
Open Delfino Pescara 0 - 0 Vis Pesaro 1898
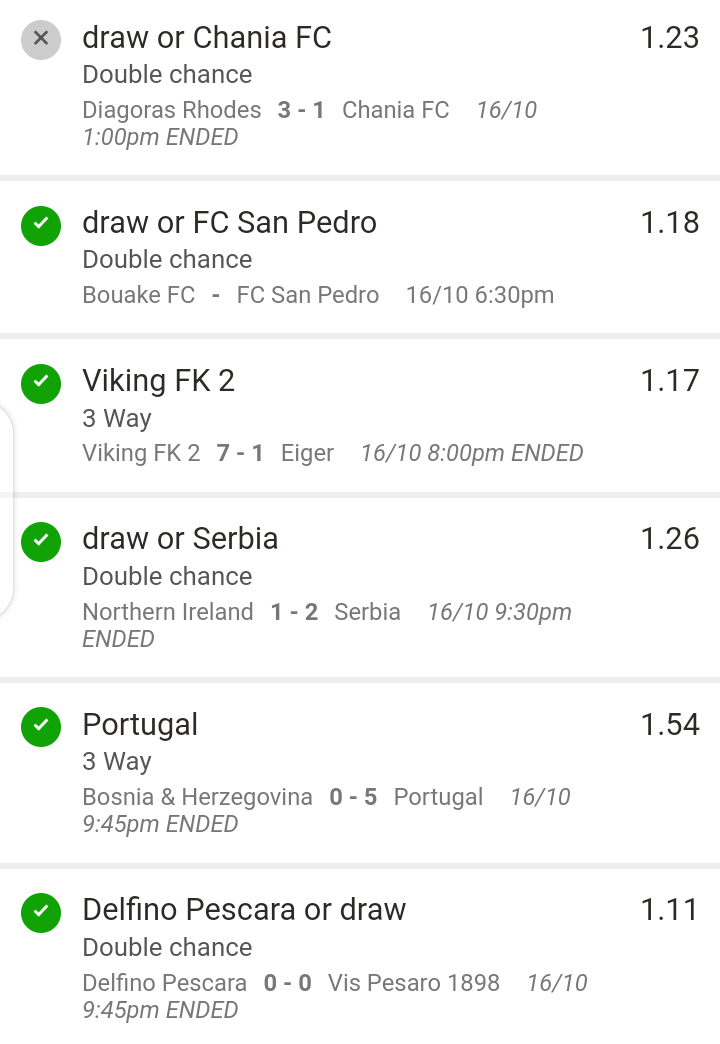tap(291, 982)
